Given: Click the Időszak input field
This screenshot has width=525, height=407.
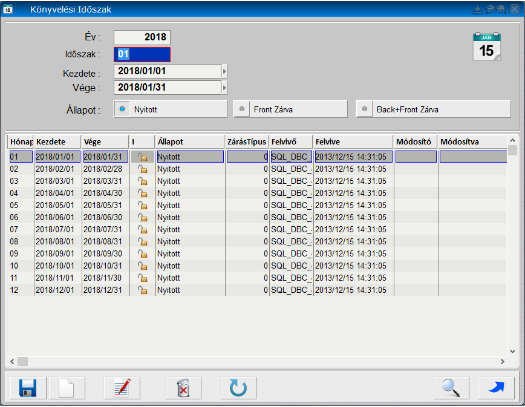Looking at the screenshot, I should [x=142, y=54].
